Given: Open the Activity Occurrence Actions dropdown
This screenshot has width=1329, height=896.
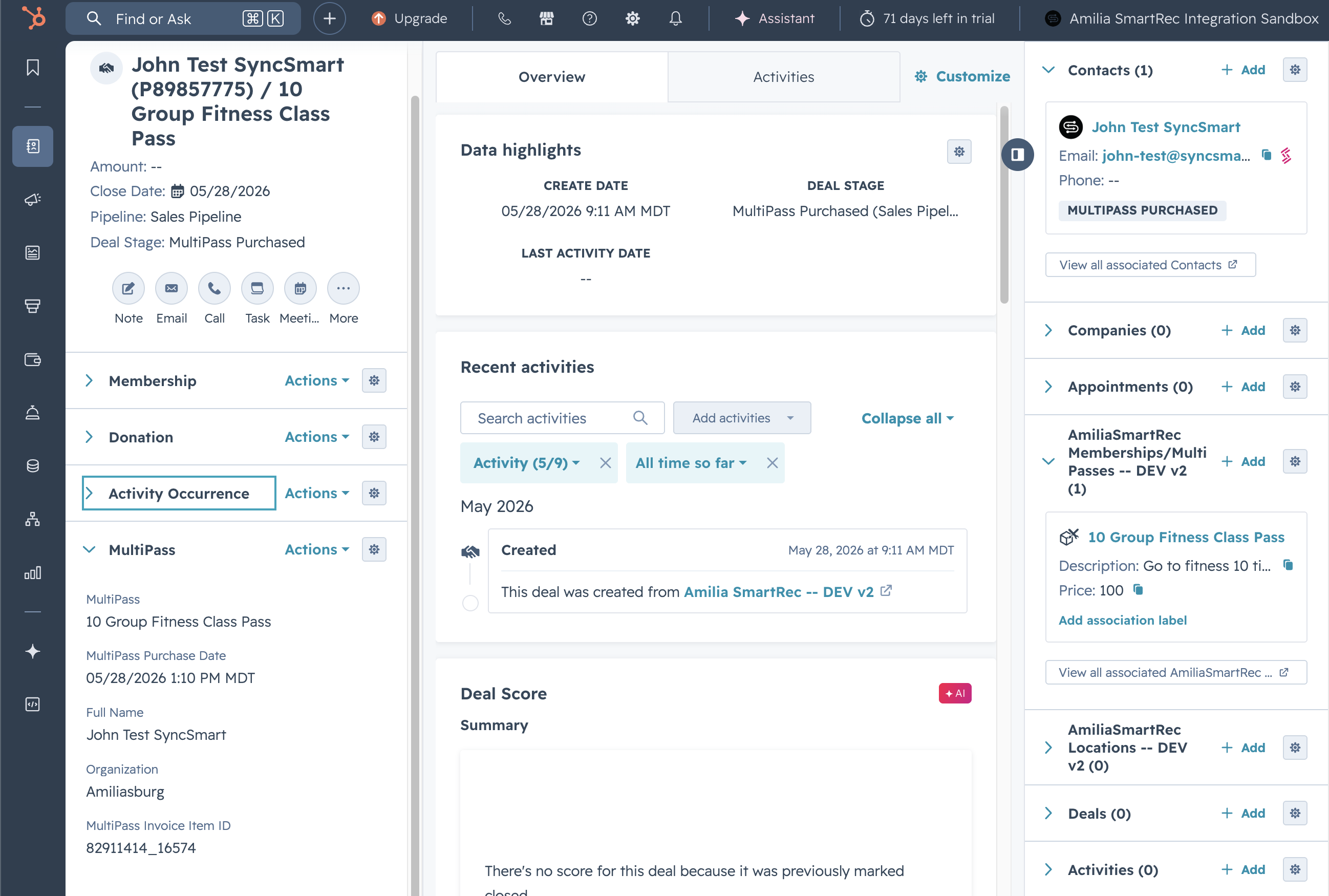Looking at the screenshot, I should click(317, 493).
